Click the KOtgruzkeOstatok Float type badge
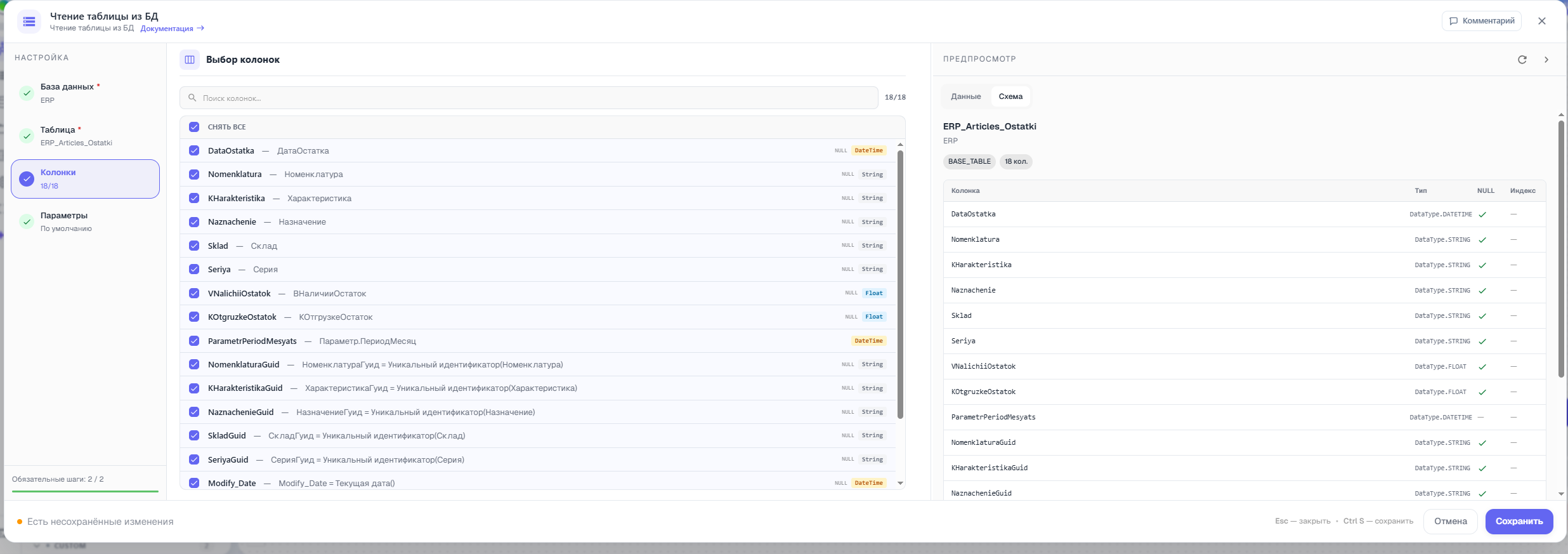Screen dimensions: 1568x554 coord(874,317)
